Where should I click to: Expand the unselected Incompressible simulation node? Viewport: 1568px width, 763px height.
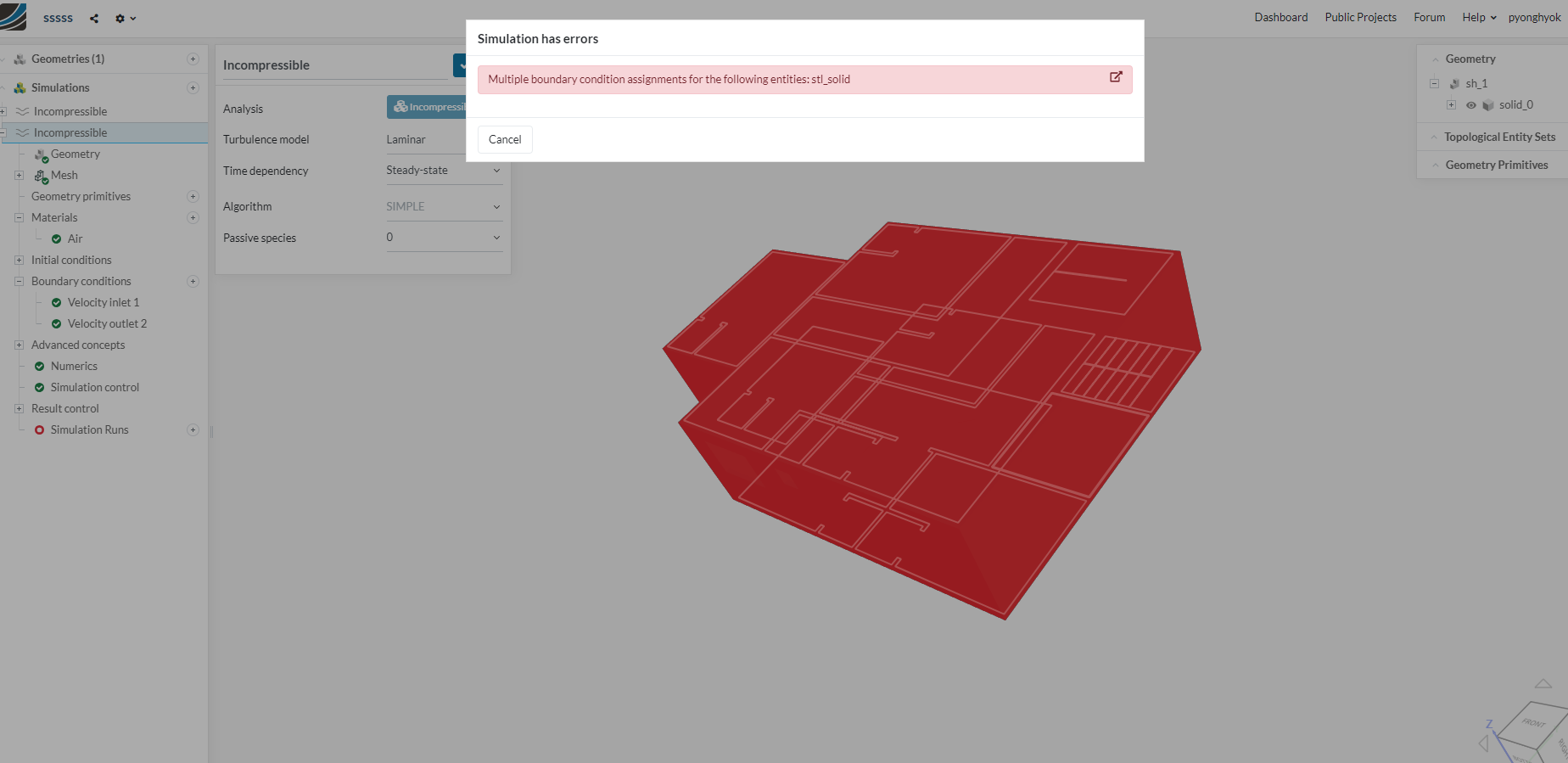[x=3, y=112]
